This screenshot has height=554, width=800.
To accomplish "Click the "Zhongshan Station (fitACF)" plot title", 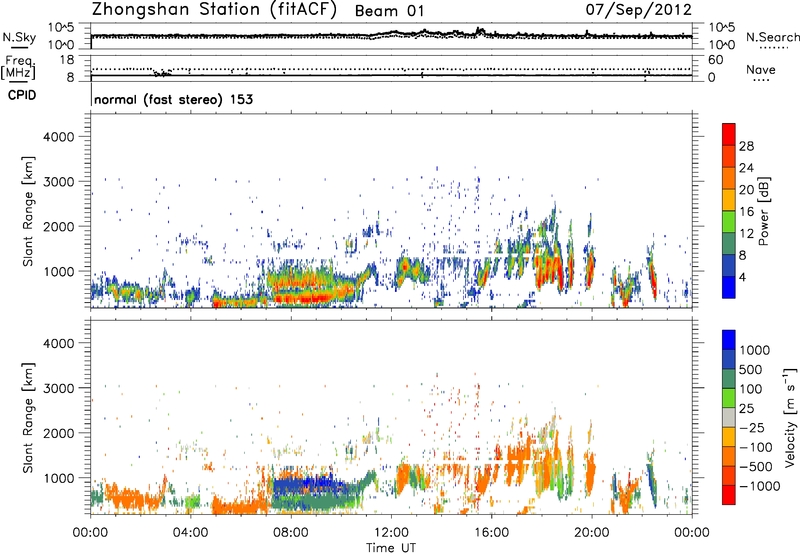I will tap(214, 10).
